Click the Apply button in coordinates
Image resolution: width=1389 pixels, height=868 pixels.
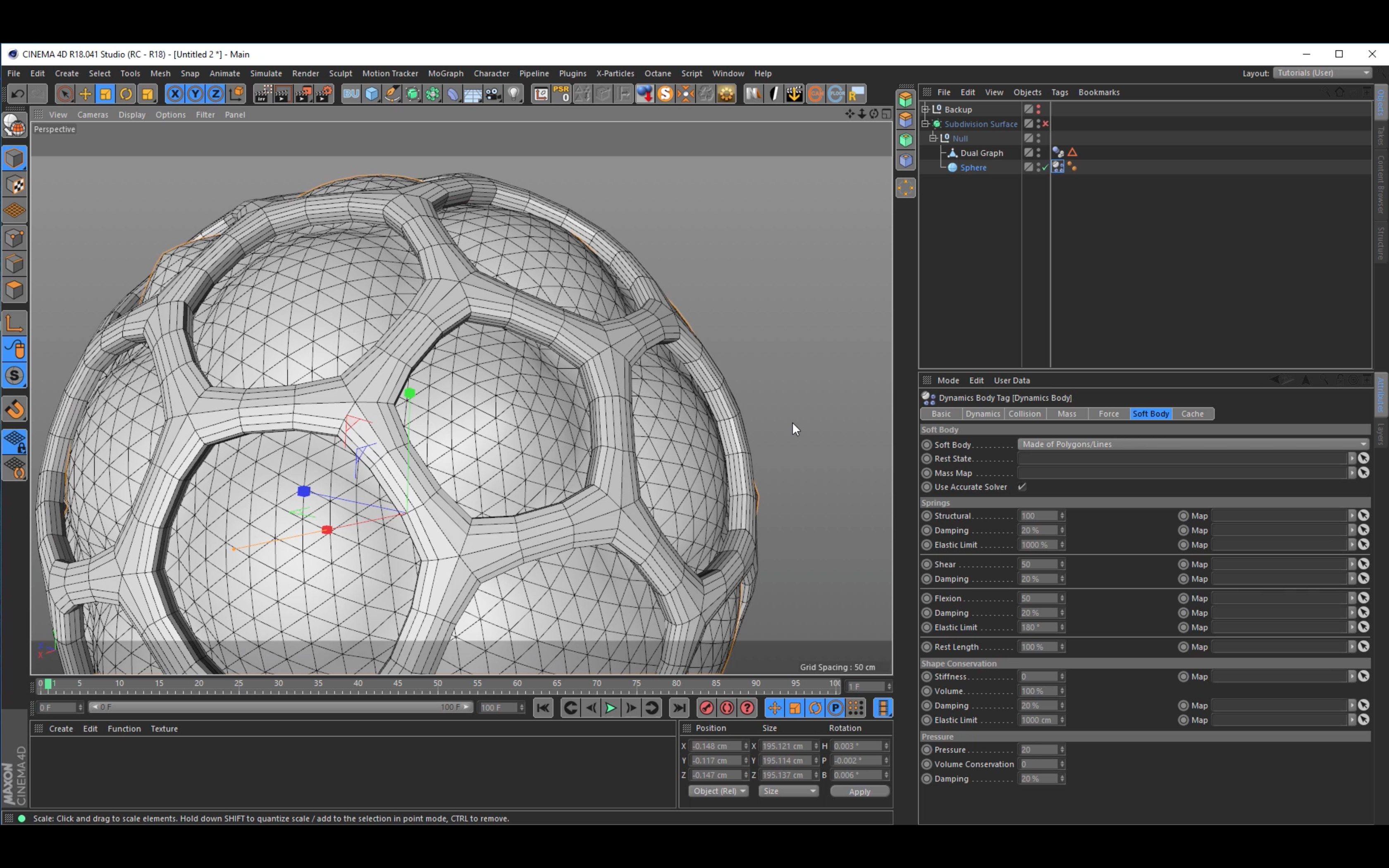859,792
